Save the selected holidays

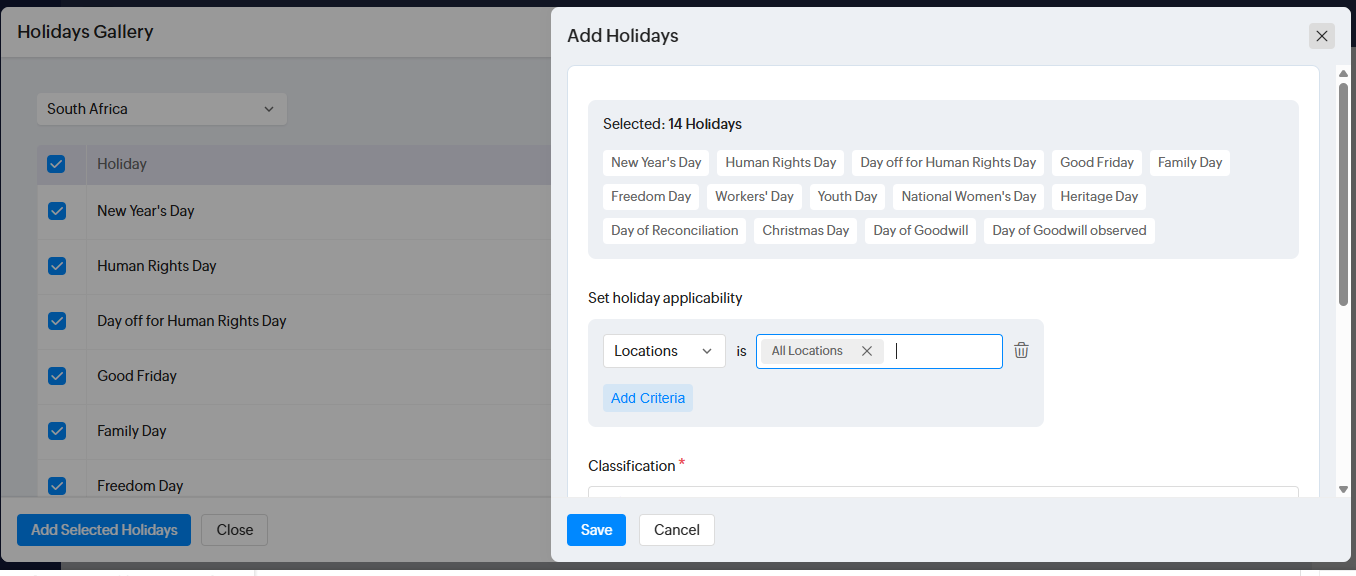click(596, 530)
